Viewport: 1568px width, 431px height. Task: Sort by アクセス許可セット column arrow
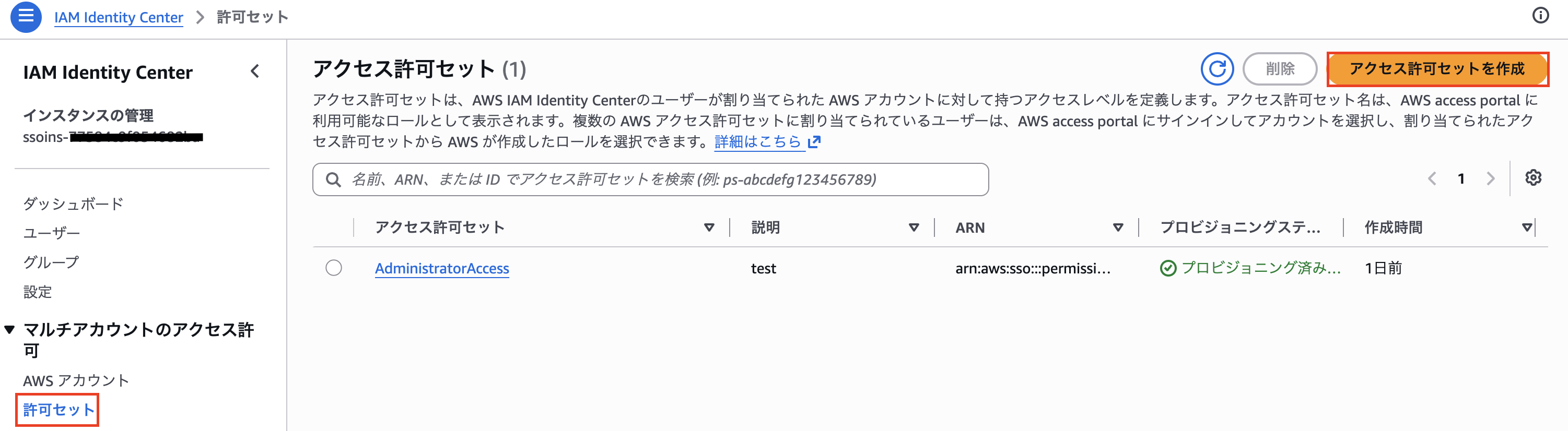[x=709, y=228]
